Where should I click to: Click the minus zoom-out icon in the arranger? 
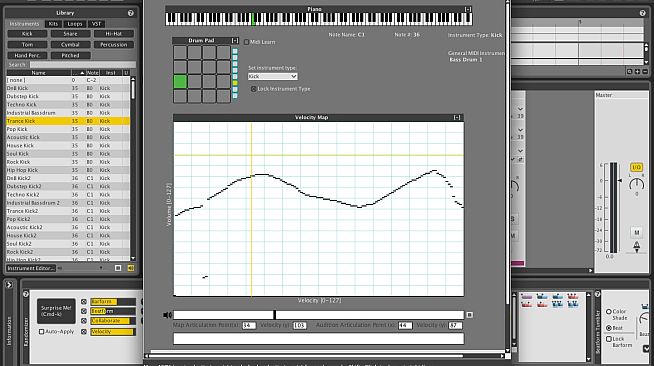[645, 72]
